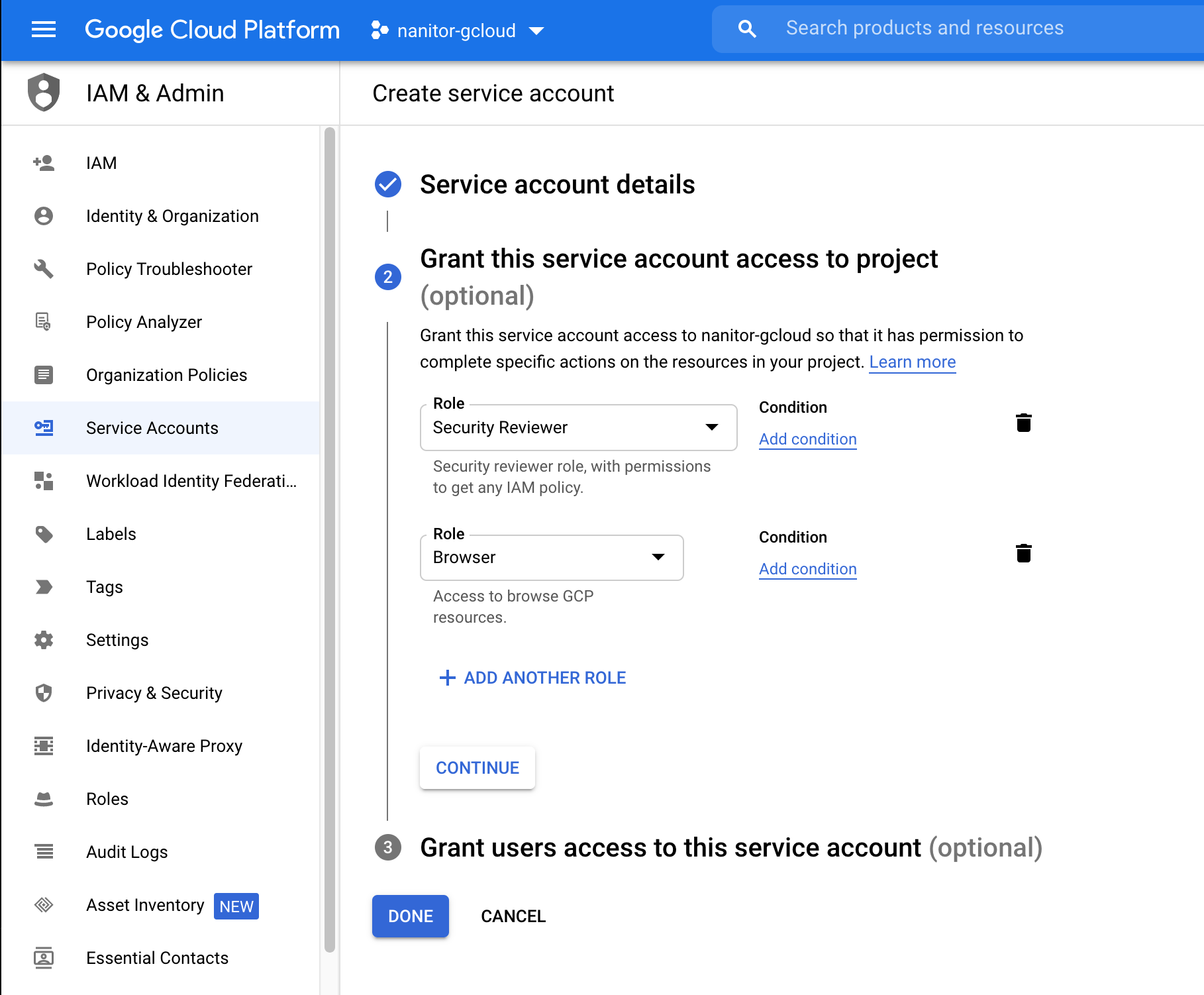Open Audit Logs in the sidebar
The image size is (1204, 995).
tap(126, 852)
